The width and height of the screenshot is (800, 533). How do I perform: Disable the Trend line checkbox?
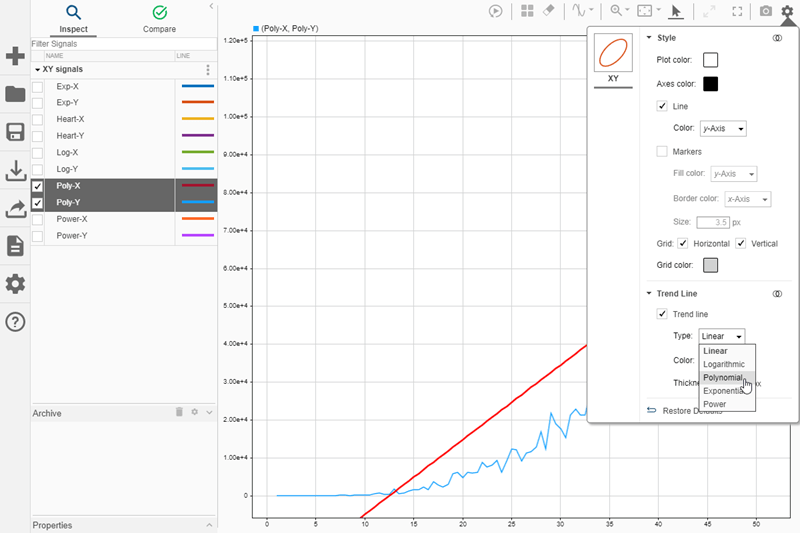662,314
